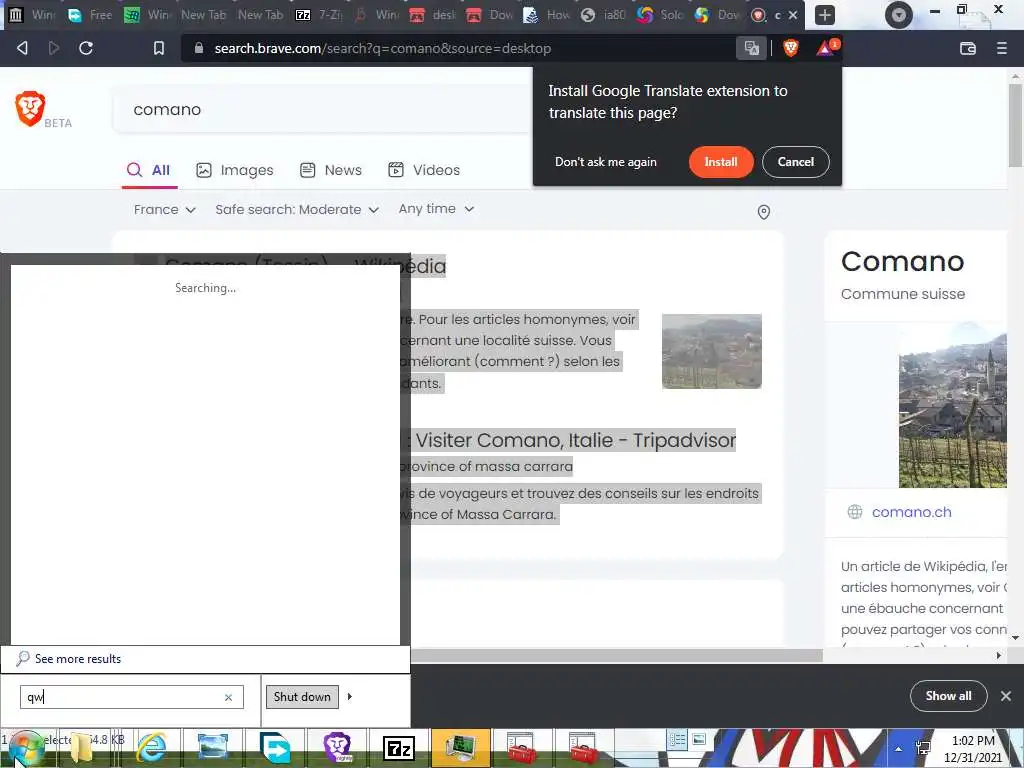Click the round profile dropdown icon in title bar

899,15
